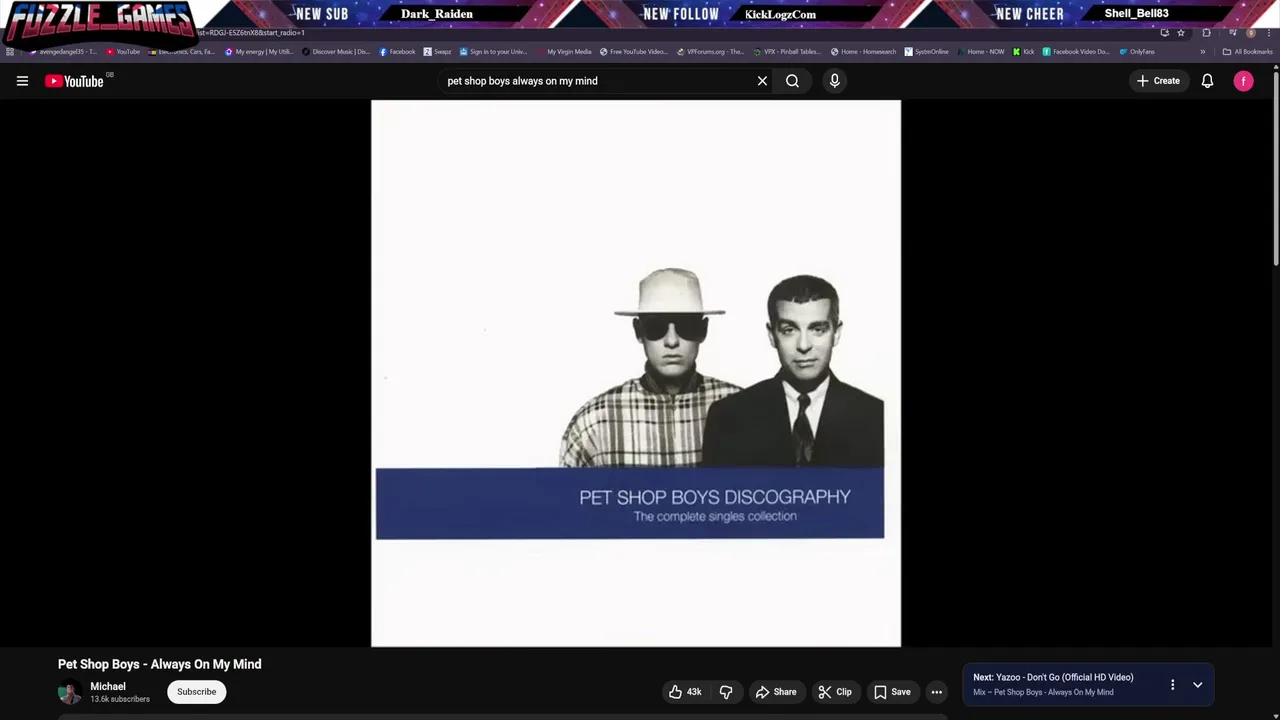This screenshot has width=1280, height=720.
Task: Run search with the magnifier button
Action: pos(792,81)
